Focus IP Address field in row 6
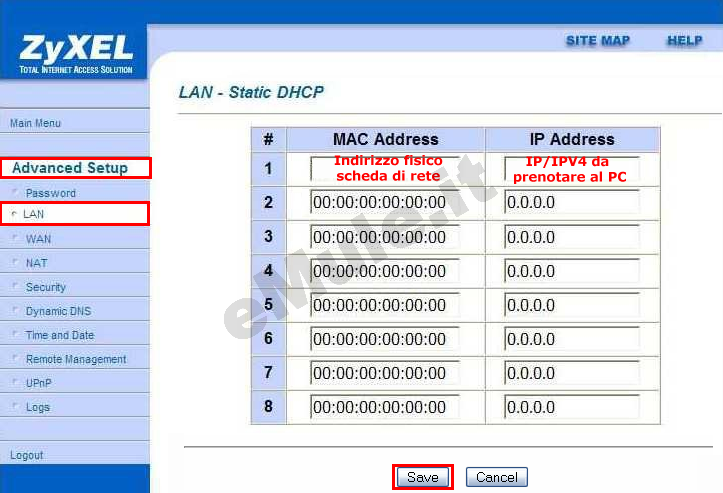 (x=572, y=339)
